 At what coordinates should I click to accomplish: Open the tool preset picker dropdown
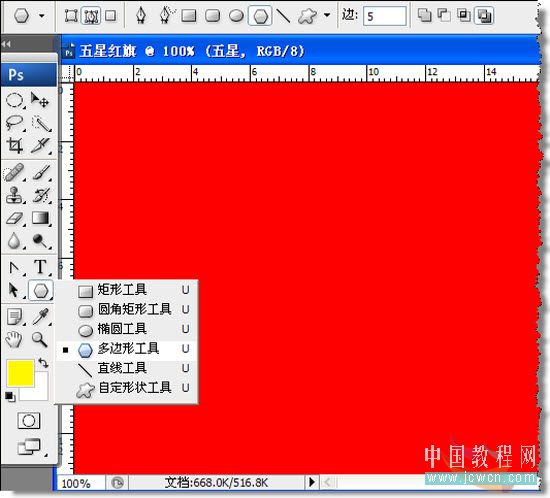42,16
